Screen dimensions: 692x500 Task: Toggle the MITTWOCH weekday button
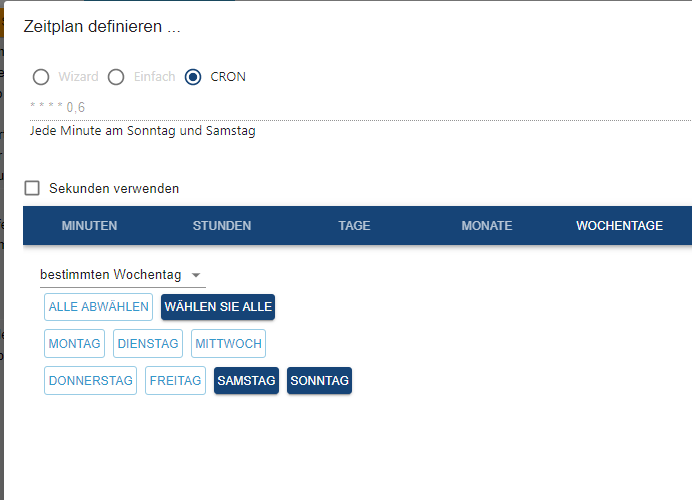coord(229,344)
